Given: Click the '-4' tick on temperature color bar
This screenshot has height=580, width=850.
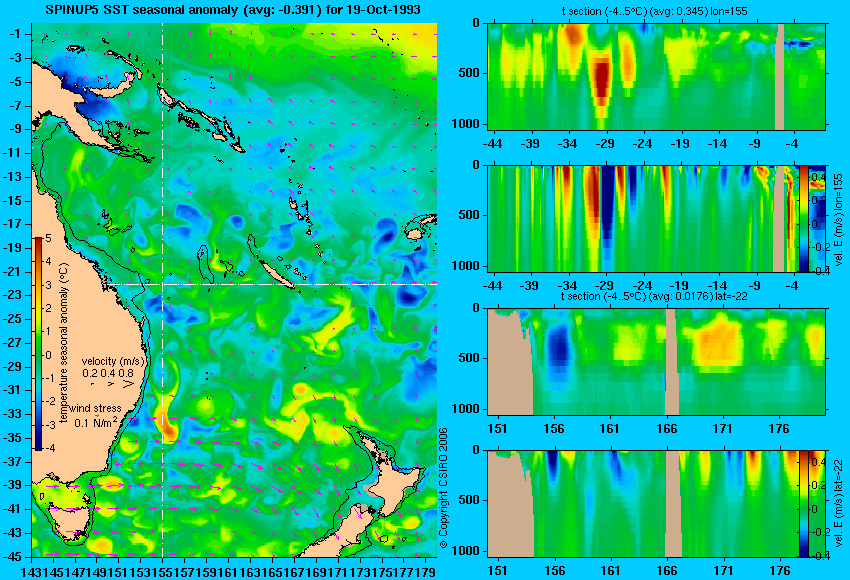Looking at the screenshot, I should coord(48,448).
